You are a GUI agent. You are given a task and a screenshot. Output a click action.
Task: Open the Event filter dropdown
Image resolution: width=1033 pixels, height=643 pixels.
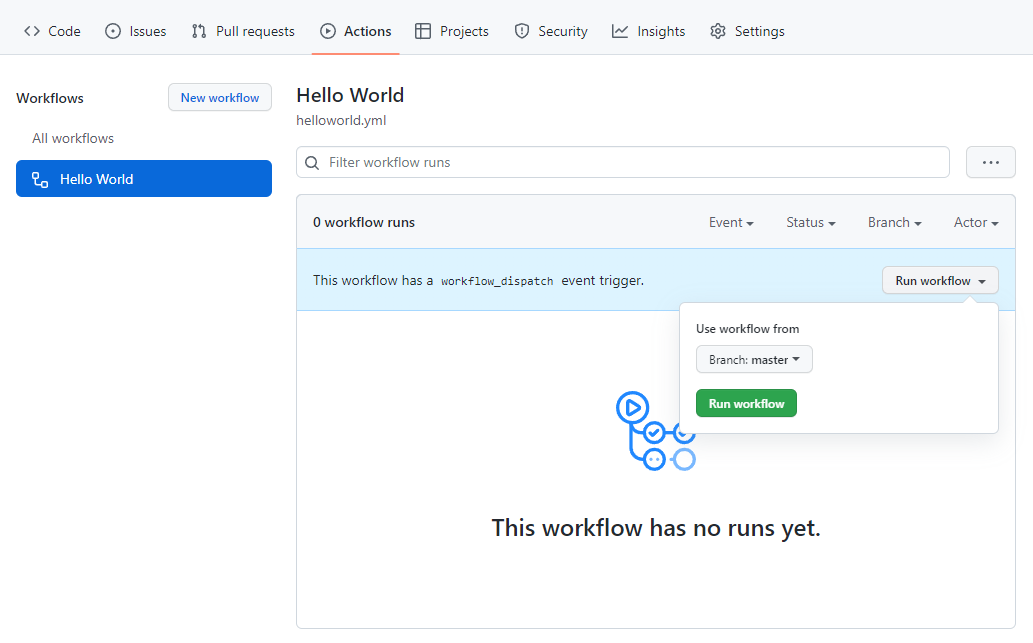tap(731, 223)
